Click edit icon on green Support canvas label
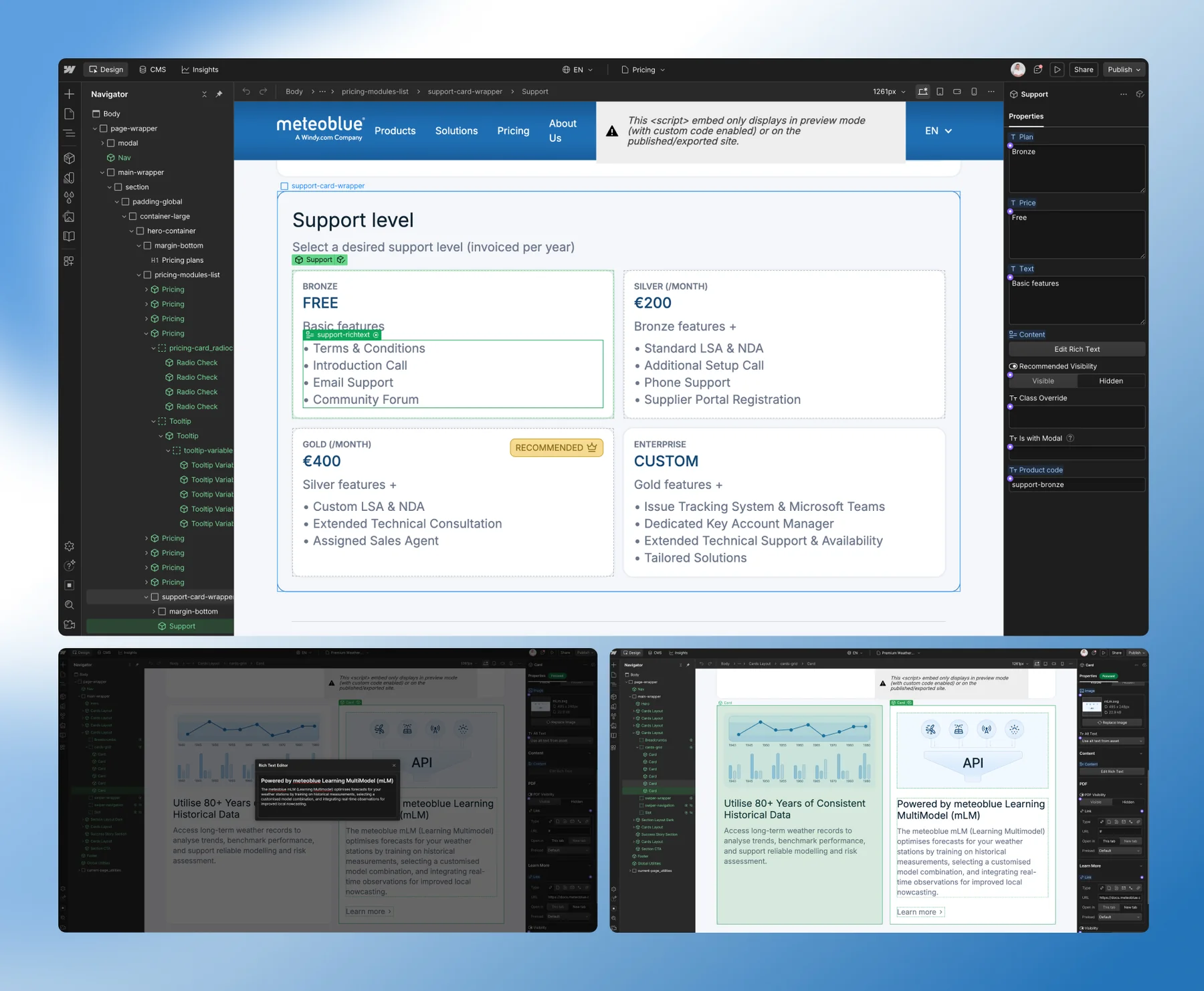 (341, 260)
